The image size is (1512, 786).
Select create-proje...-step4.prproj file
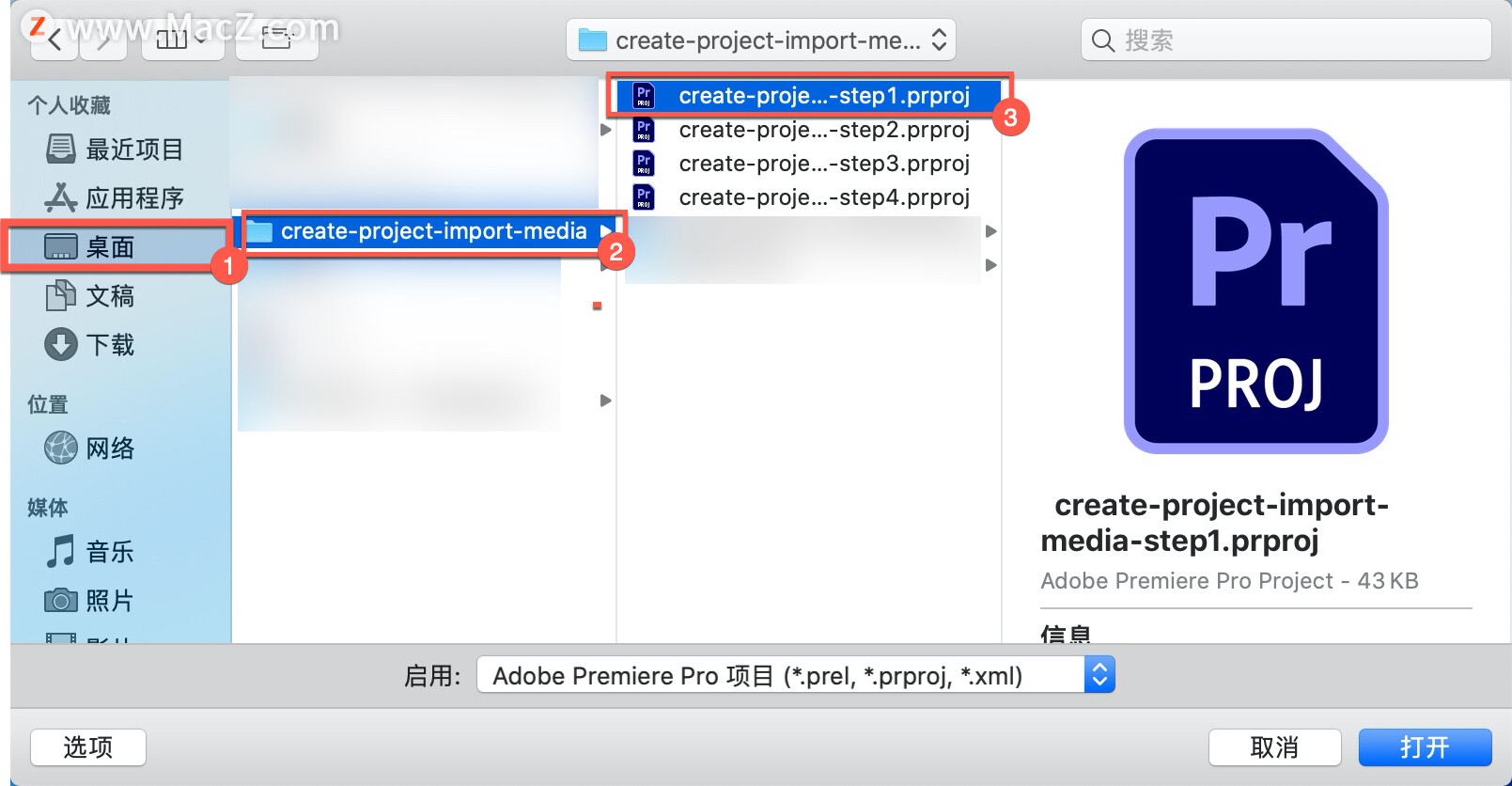point(808,197)
